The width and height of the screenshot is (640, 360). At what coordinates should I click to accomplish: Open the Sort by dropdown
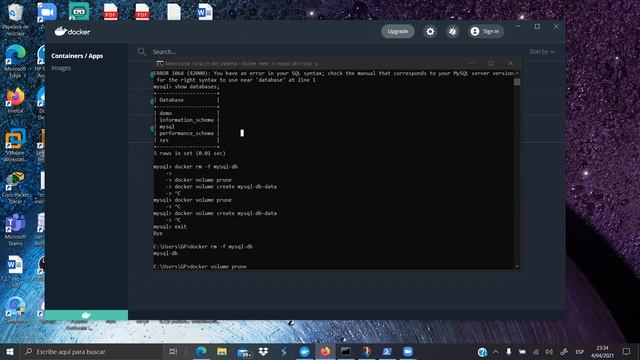pyautogui.click(x=542, y=52)
